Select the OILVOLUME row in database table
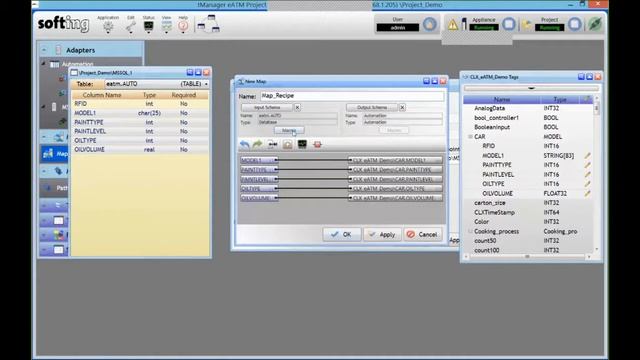Screen dimensions: 640x360 [140, 149]
